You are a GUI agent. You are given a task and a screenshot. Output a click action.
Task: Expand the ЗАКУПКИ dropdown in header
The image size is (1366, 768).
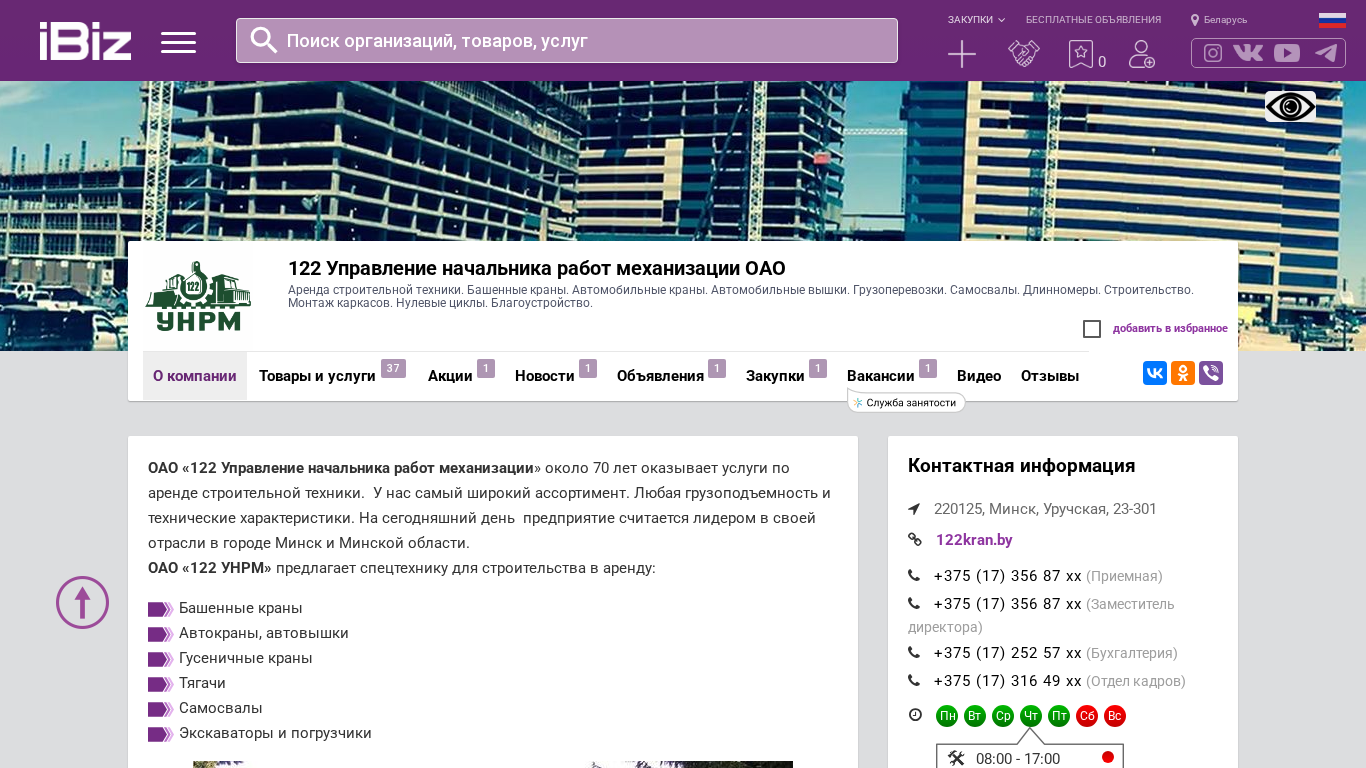click(977, 20)
